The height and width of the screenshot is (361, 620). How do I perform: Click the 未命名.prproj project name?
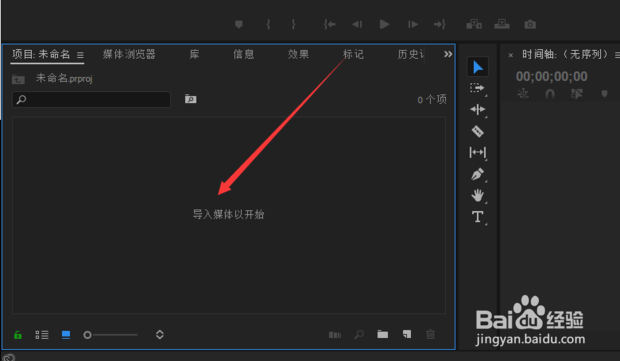pyautogui.click(x=64, y=78)
